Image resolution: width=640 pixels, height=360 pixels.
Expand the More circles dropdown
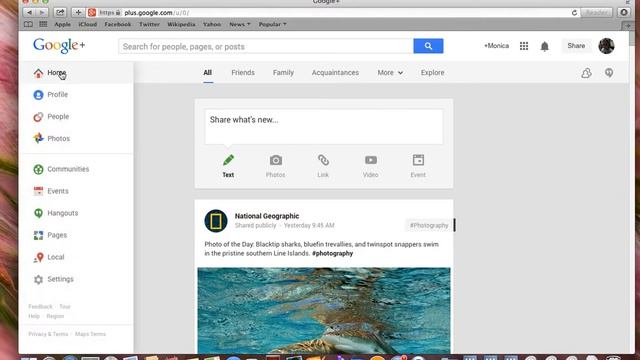(x=390, y=73)
